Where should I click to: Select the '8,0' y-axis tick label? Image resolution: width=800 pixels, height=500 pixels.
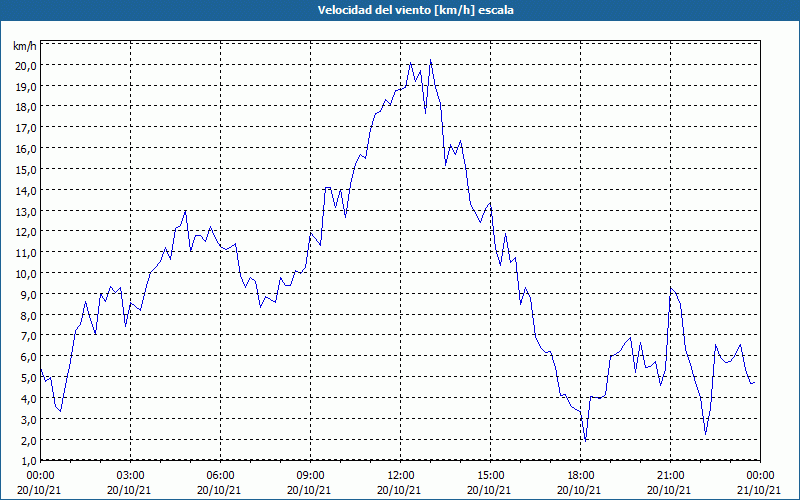(29, 316)
